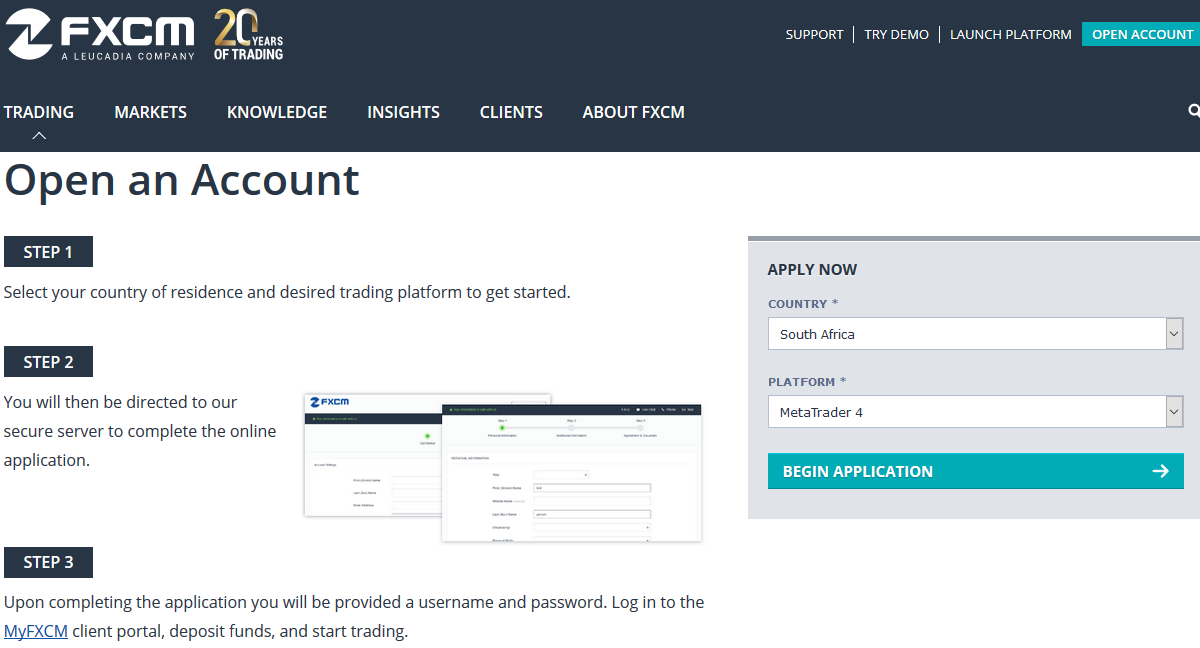The image size is (1200, 648).
Task: Open the Trading menu
Action: tap(39, 112)
